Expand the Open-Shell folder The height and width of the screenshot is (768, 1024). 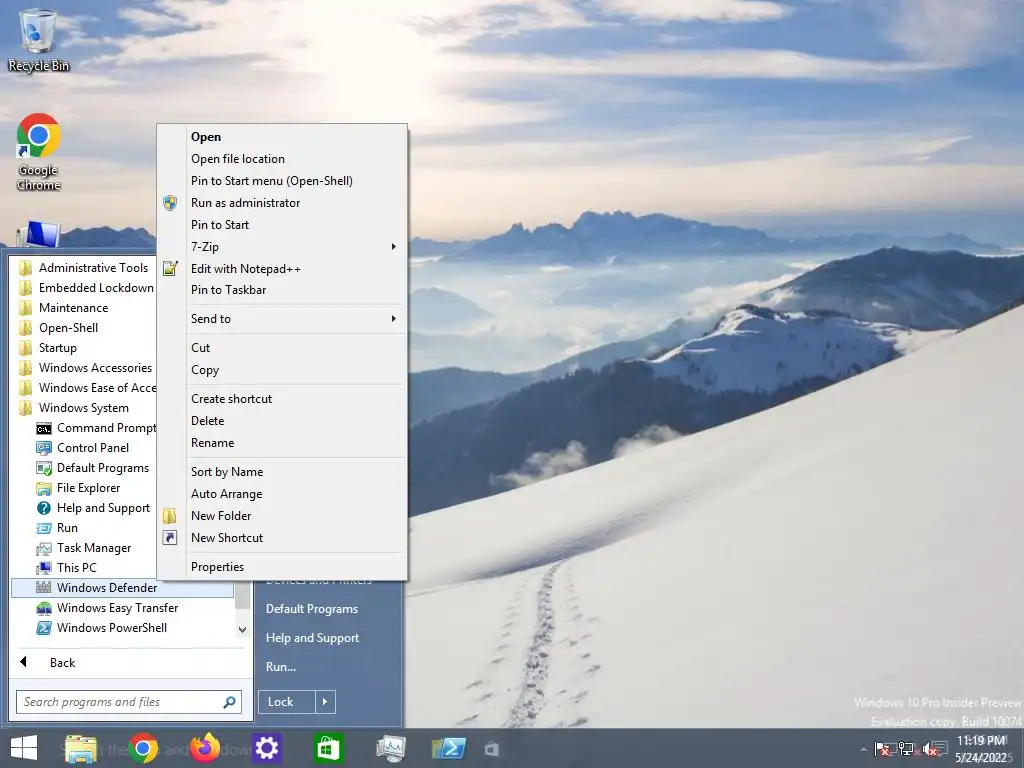[x=84, y=328]
